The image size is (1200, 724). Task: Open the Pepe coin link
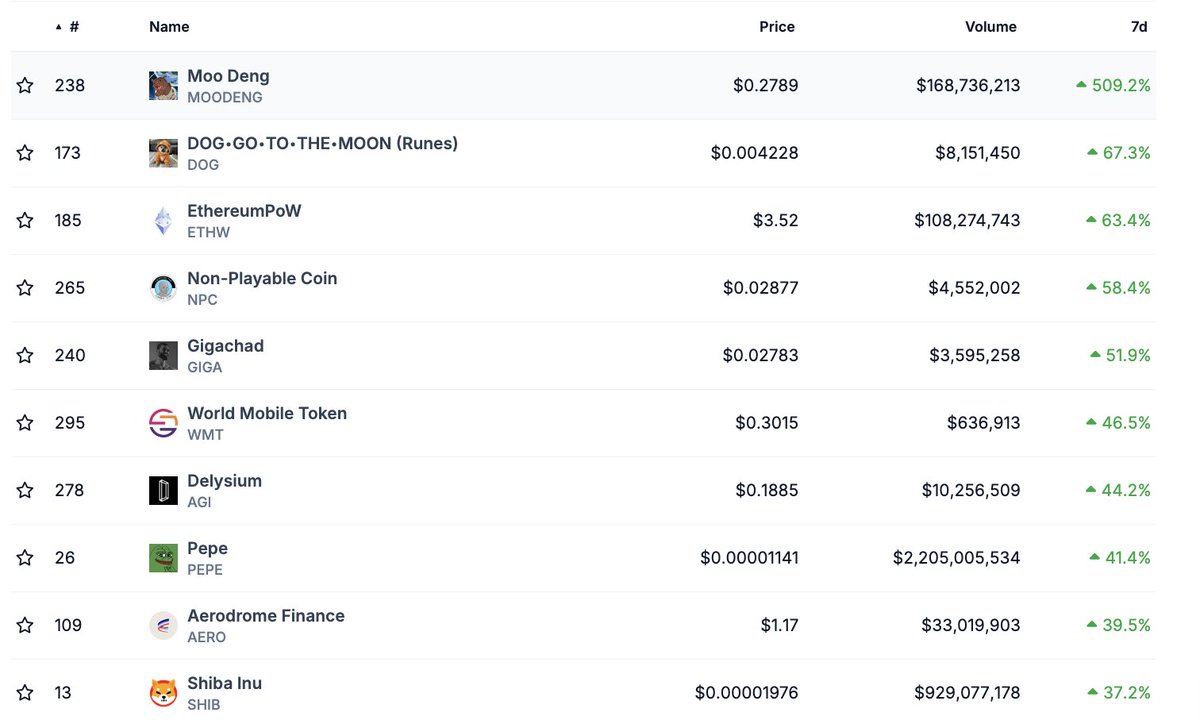pos(207,548)
